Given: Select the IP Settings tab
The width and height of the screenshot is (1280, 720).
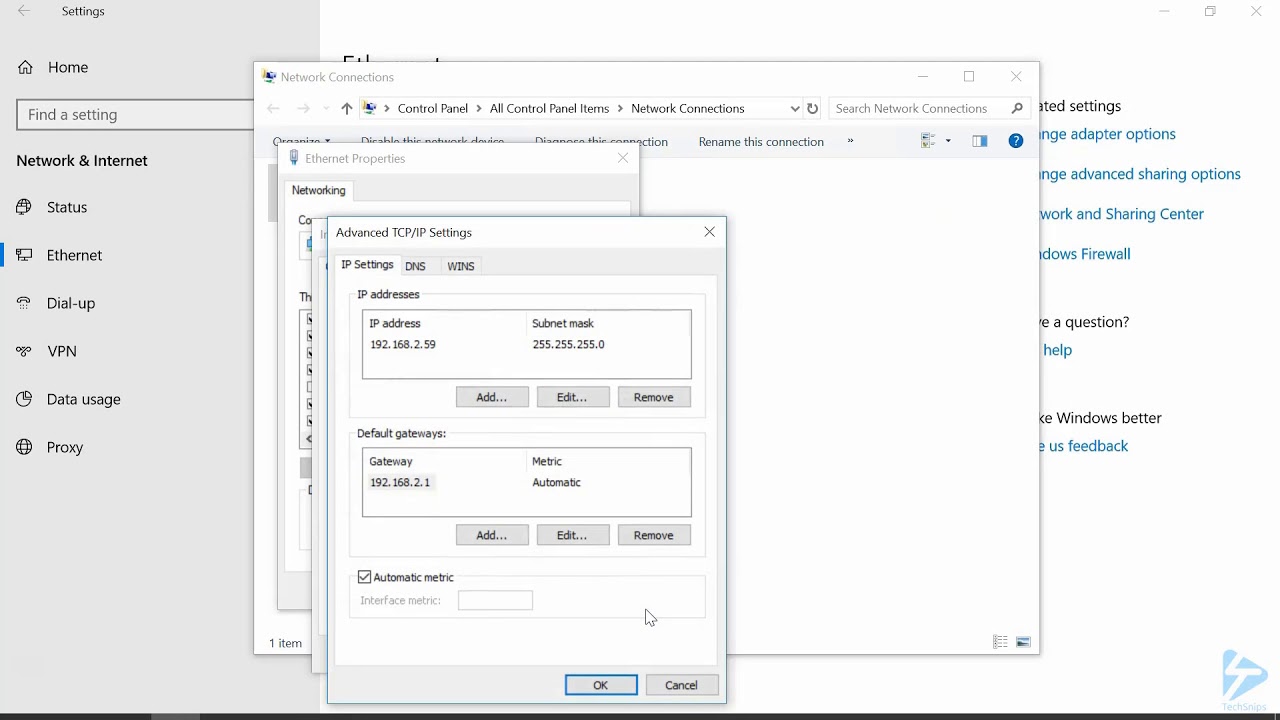Looking at the screenshot, I should pyautogui.click(x=367, y=265).
